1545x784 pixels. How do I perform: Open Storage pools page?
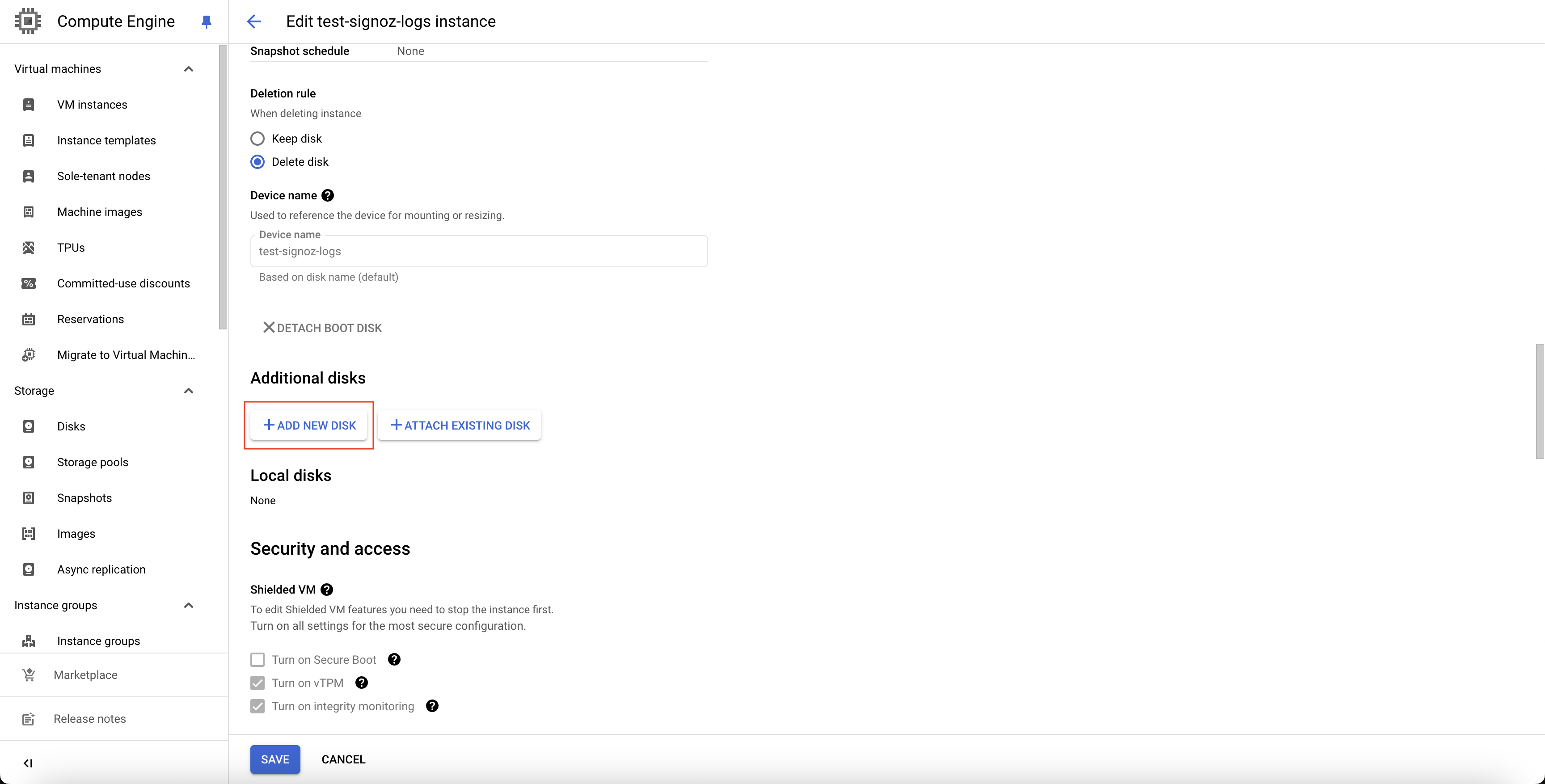pyautogui.click(x=93, y=462)
